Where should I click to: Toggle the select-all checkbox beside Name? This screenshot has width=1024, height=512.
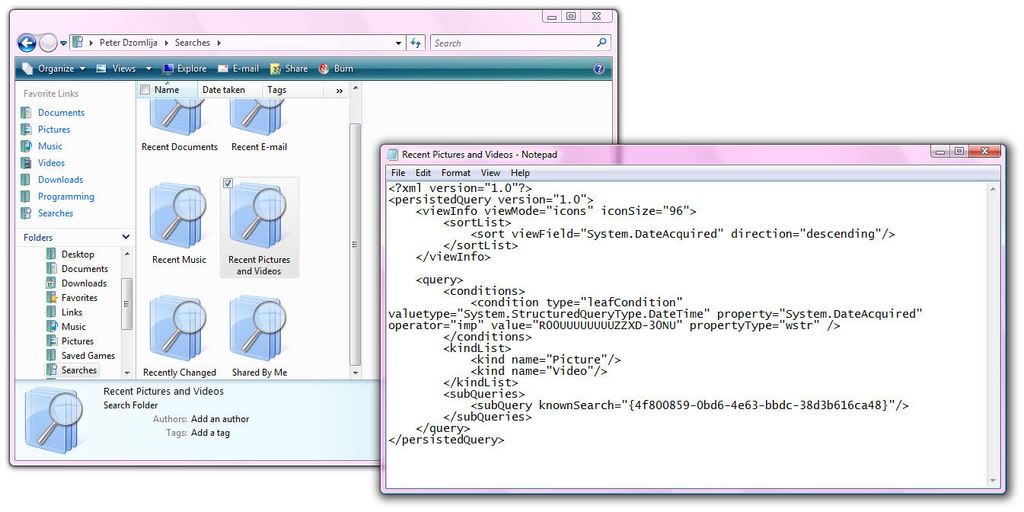145,90
